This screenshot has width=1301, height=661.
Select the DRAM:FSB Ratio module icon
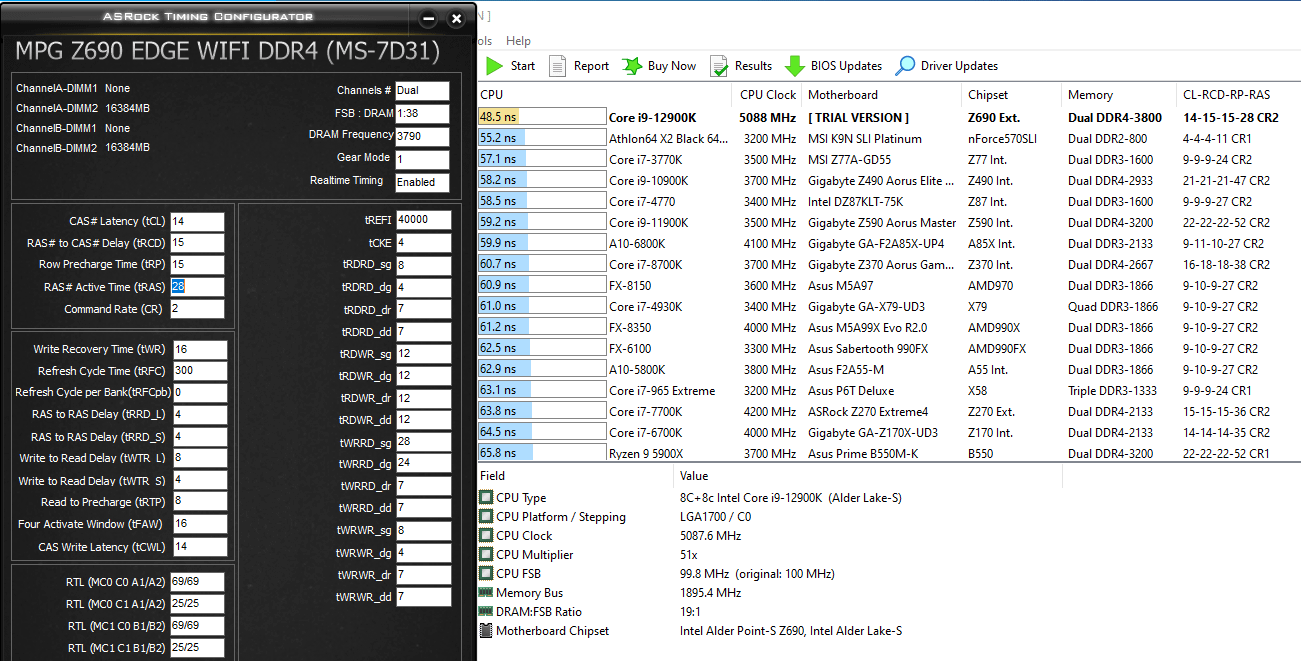486,612
